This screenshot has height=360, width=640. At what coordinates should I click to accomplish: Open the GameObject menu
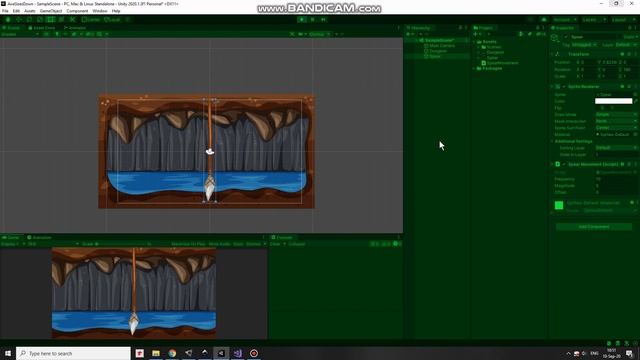(51, 11)
